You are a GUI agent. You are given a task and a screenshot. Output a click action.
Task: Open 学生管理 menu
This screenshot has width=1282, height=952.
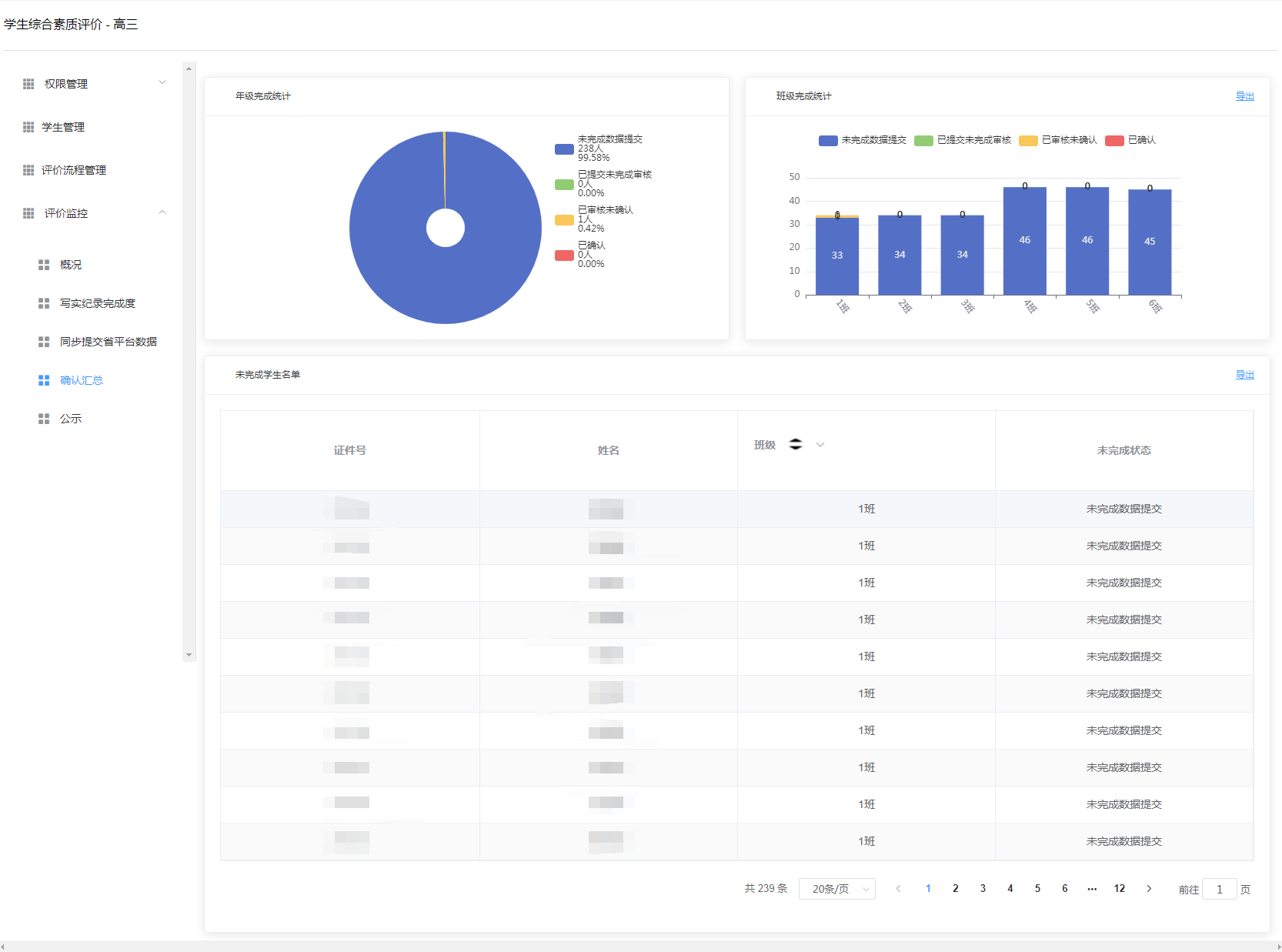click(63, 127)
